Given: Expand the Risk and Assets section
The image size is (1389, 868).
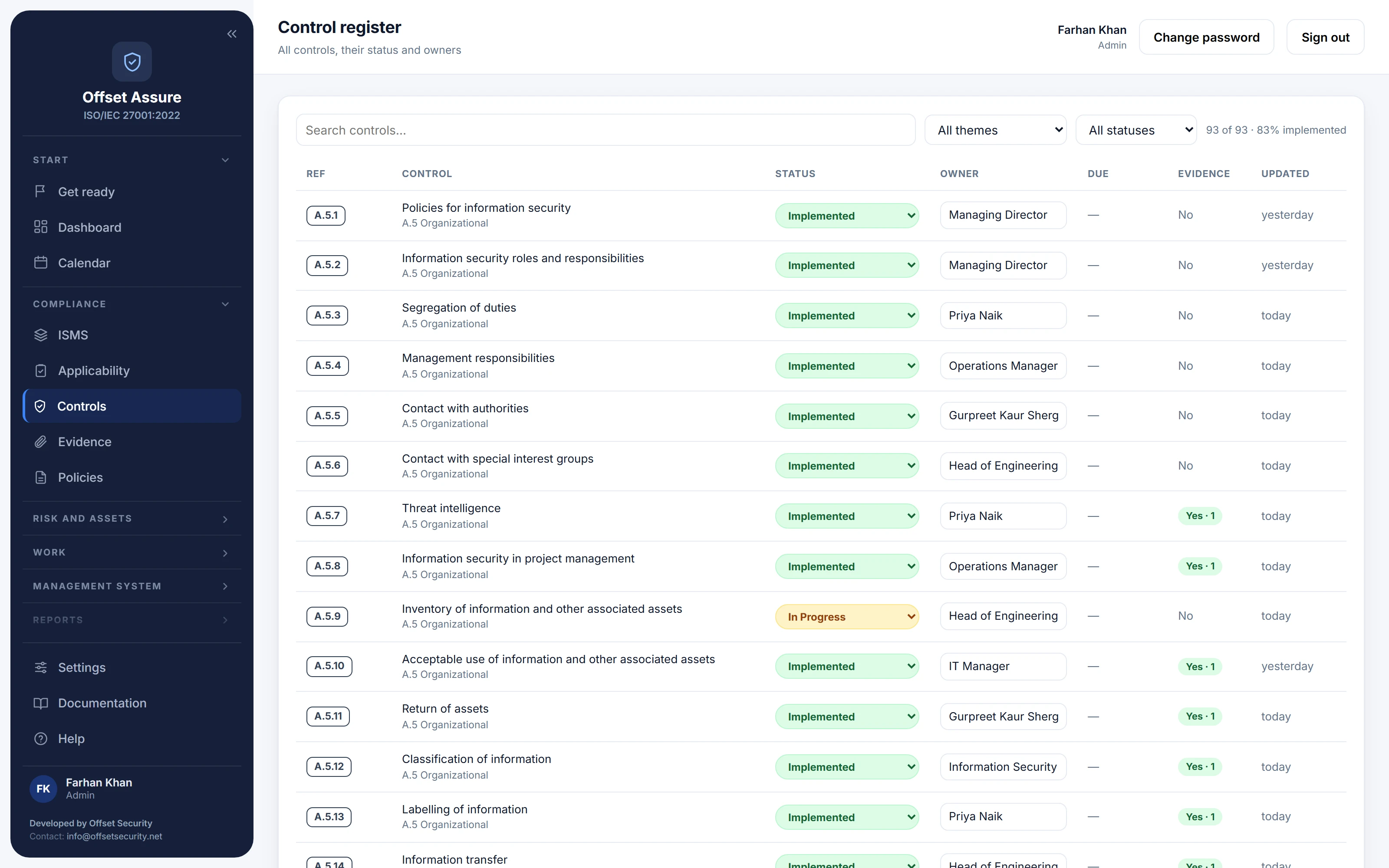Looking at the screenshot, I should pyautogui.click(x=132, y=518).
